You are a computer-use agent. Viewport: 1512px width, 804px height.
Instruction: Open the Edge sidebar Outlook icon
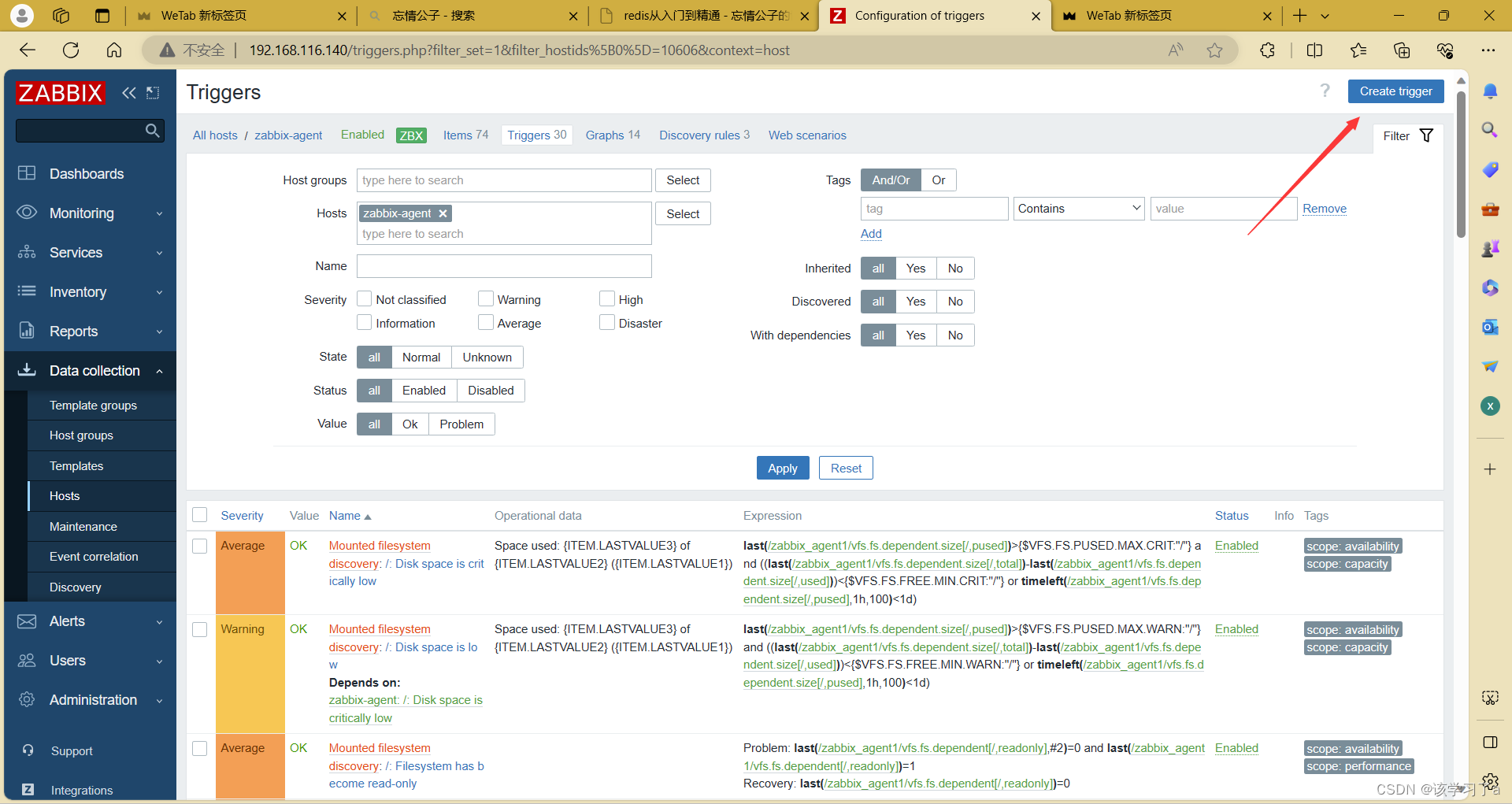pyautogui.click(x=1490, y=327)
